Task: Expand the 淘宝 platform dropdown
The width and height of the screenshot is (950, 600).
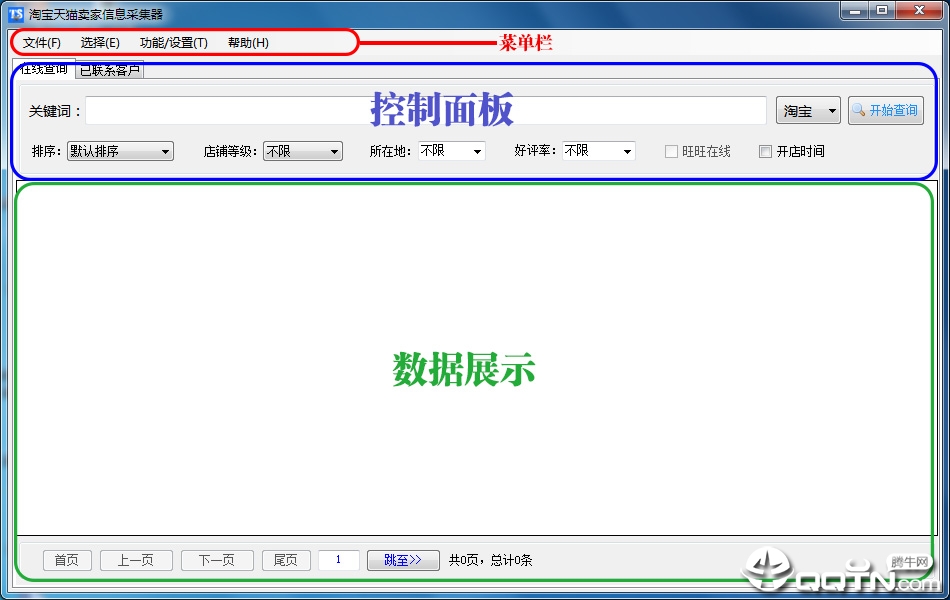Action: [808, 110]
